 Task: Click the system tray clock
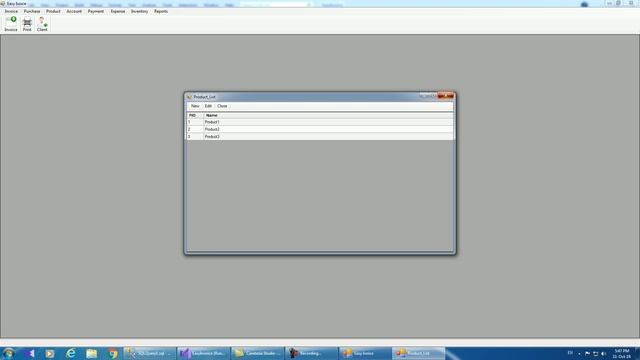[x=622, y=354]
